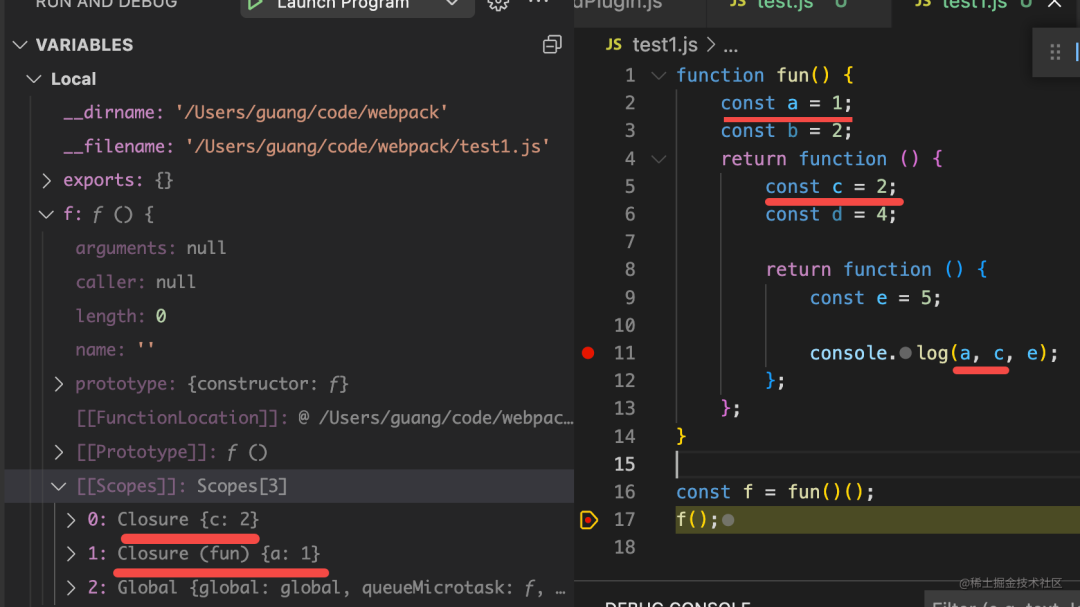Screen dimensions: 1080x607
Task: Click the breadcrumb ellipsis after test1.js
Action: pos(731,46)
